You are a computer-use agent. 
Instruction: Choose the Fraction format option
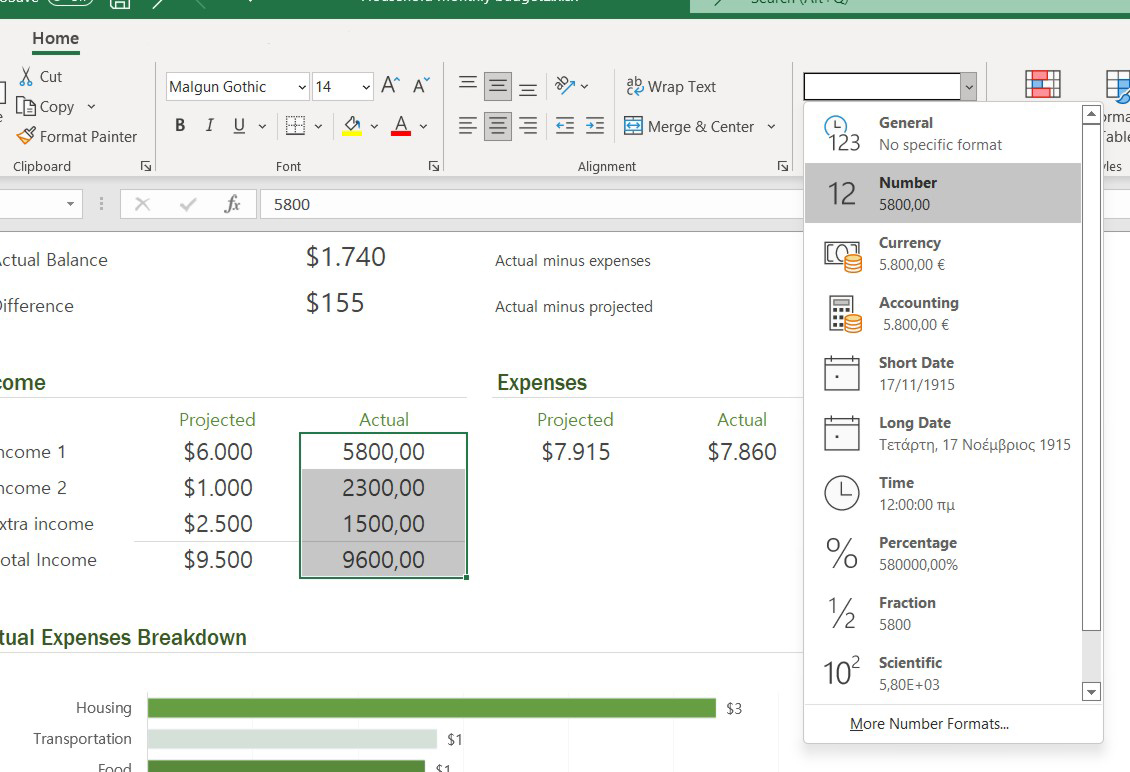coord(943,612)
